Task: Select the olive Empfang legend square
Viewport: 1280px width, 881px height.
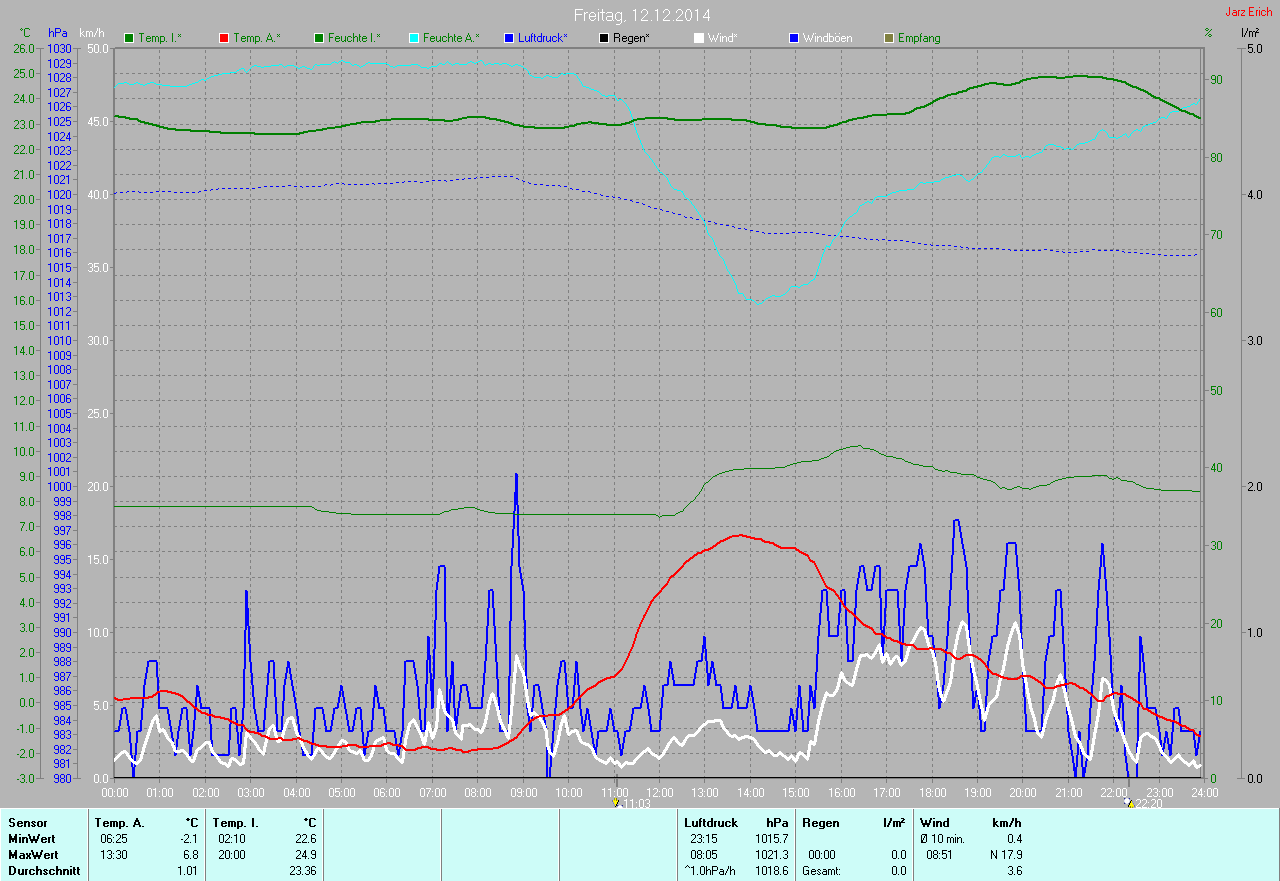Action: pyautogui.click(x=889, y=38)
